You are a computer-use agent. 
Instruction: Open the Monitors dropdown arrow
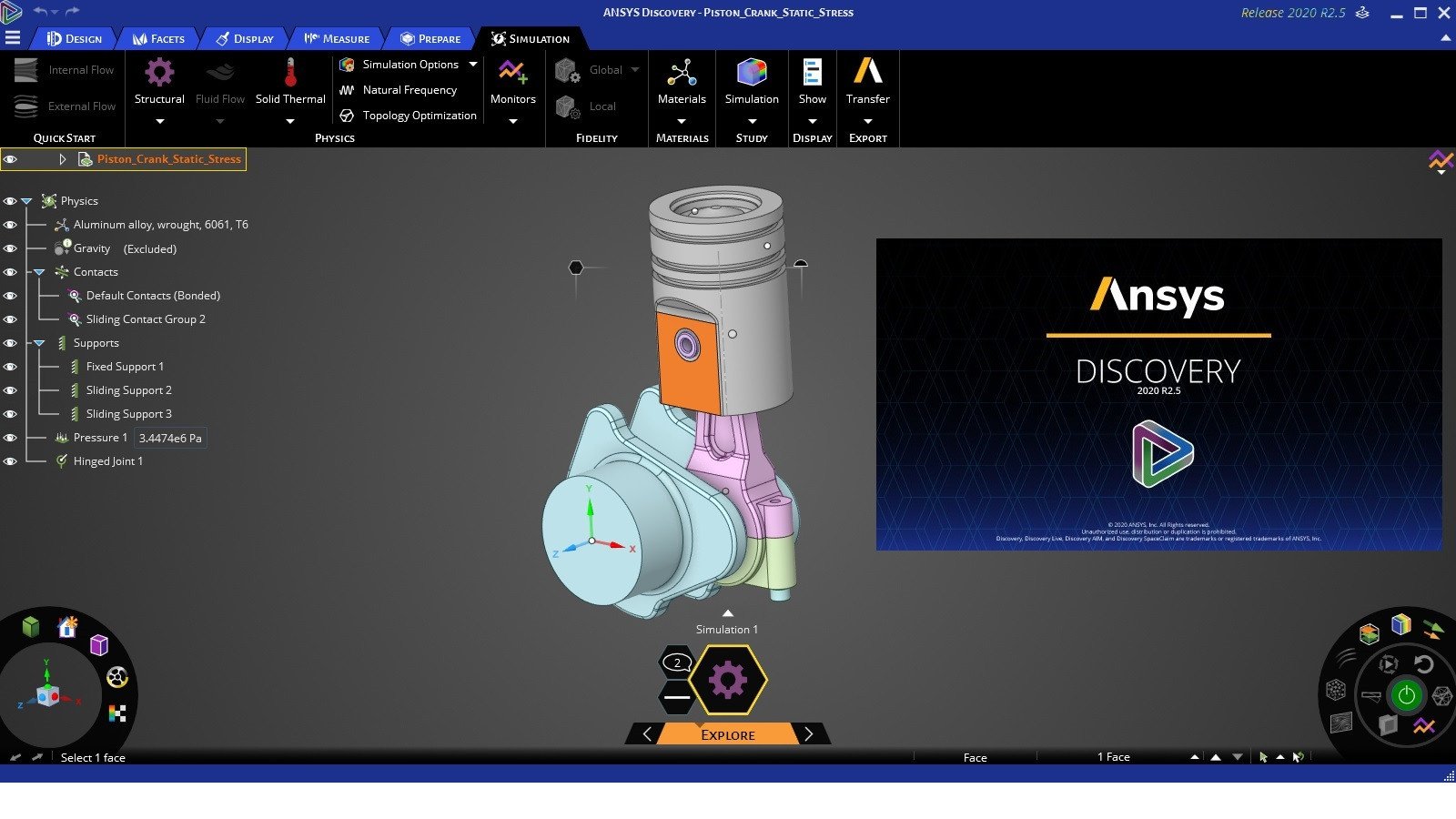coord(512,122)
